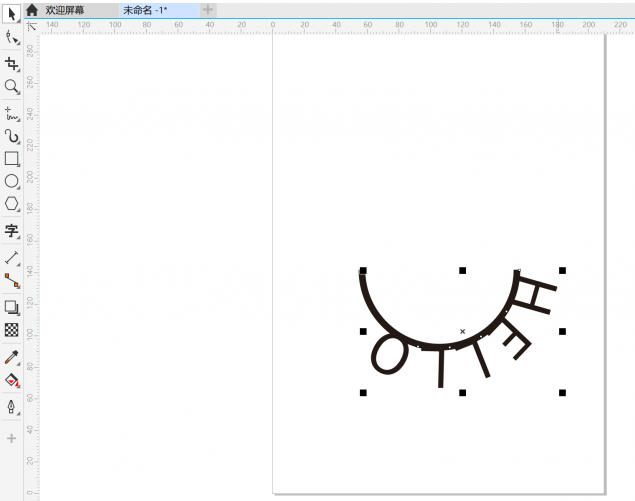Choose the Zoom magnifier tool
The height and width of the screenshot is (501, 635).
12,87
